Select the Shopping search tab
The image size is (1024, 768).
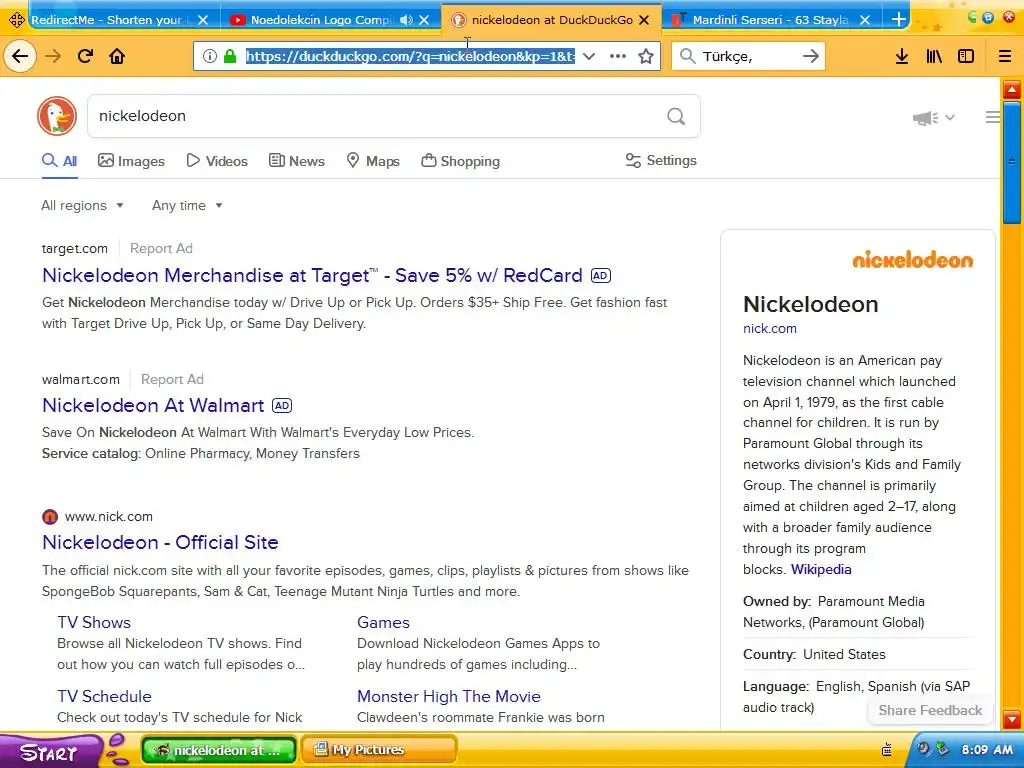click(x=460, y=161)
